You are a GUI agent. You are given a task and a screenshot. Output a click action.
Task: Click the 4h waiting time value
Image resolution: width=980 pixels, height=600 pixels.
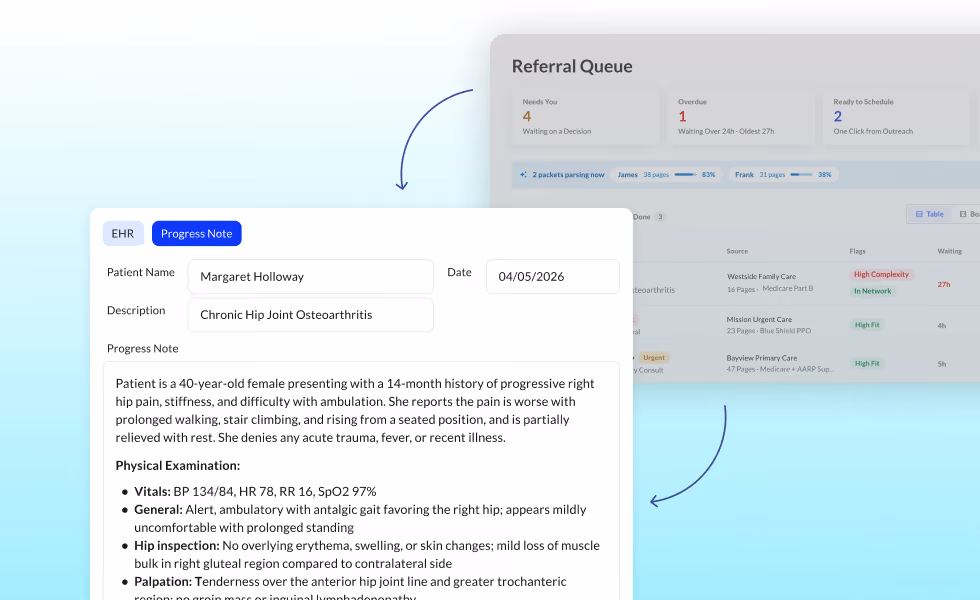pos(942,326)
